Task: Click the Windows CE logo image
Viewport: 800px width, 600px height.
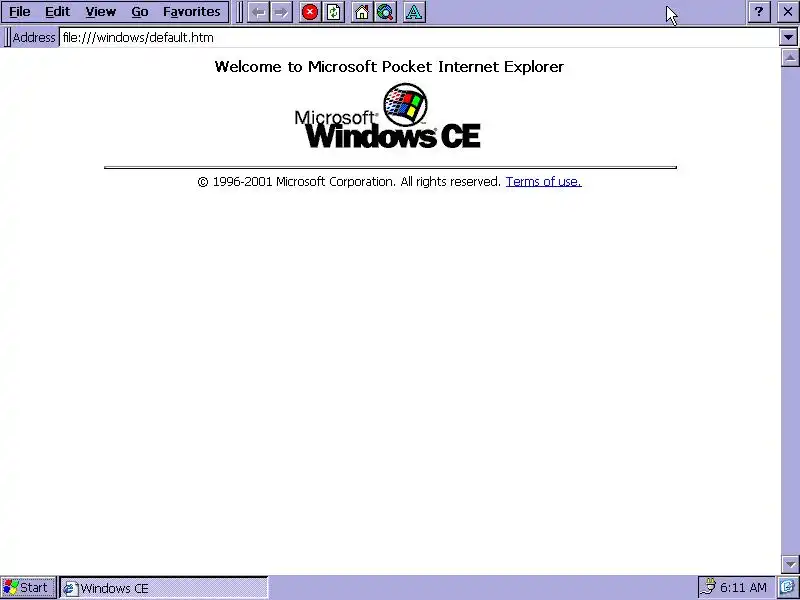Action: coord(388,116)
